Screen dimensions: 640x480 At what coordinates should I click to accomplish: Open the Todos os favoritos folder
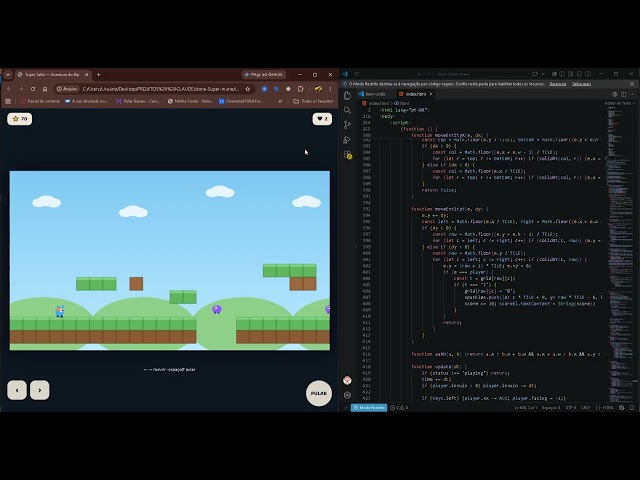click(313, 101)
